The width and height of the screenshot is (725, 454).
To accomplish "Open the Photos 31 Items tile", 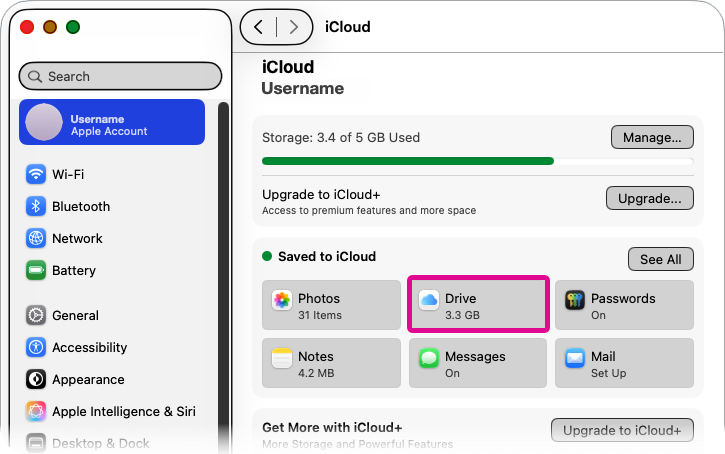I will point(331,305).
